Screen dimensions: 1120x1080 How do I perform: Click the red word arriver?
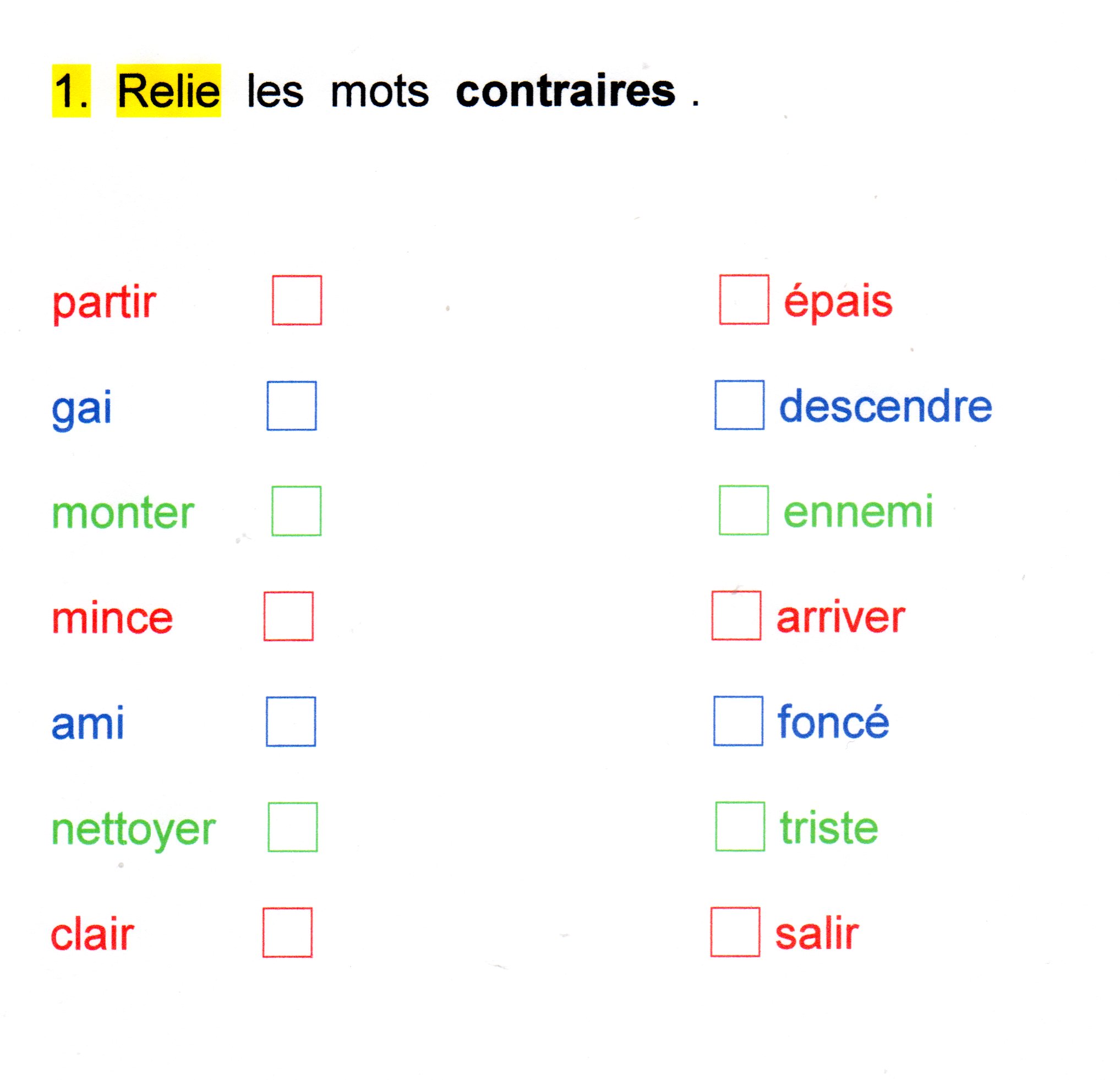(840, 617)
